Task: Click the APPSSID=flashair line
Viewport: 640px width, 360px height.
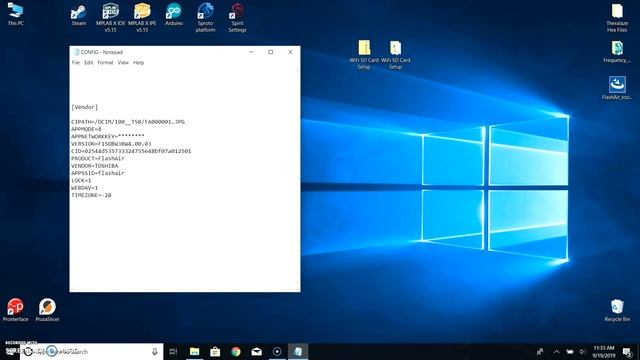Action: tap(98, 173)
